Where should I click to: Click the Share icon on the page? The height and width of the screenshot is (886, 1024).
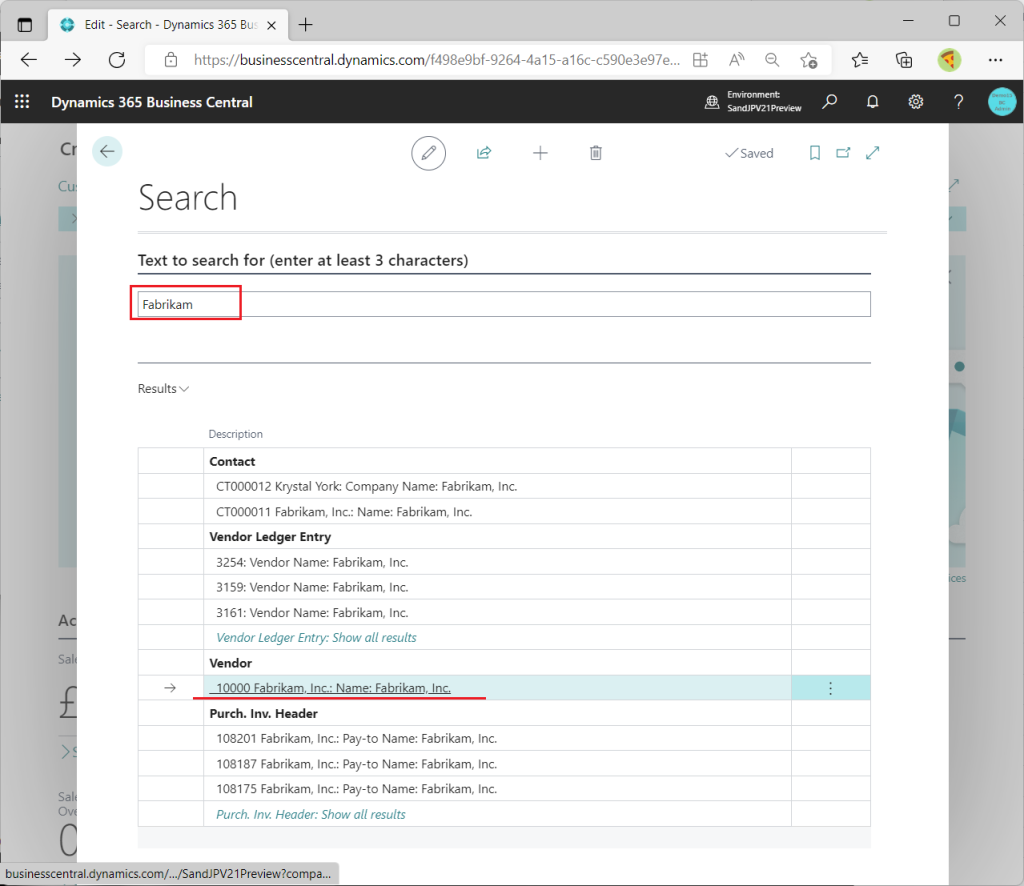click(x=484, y=153)
